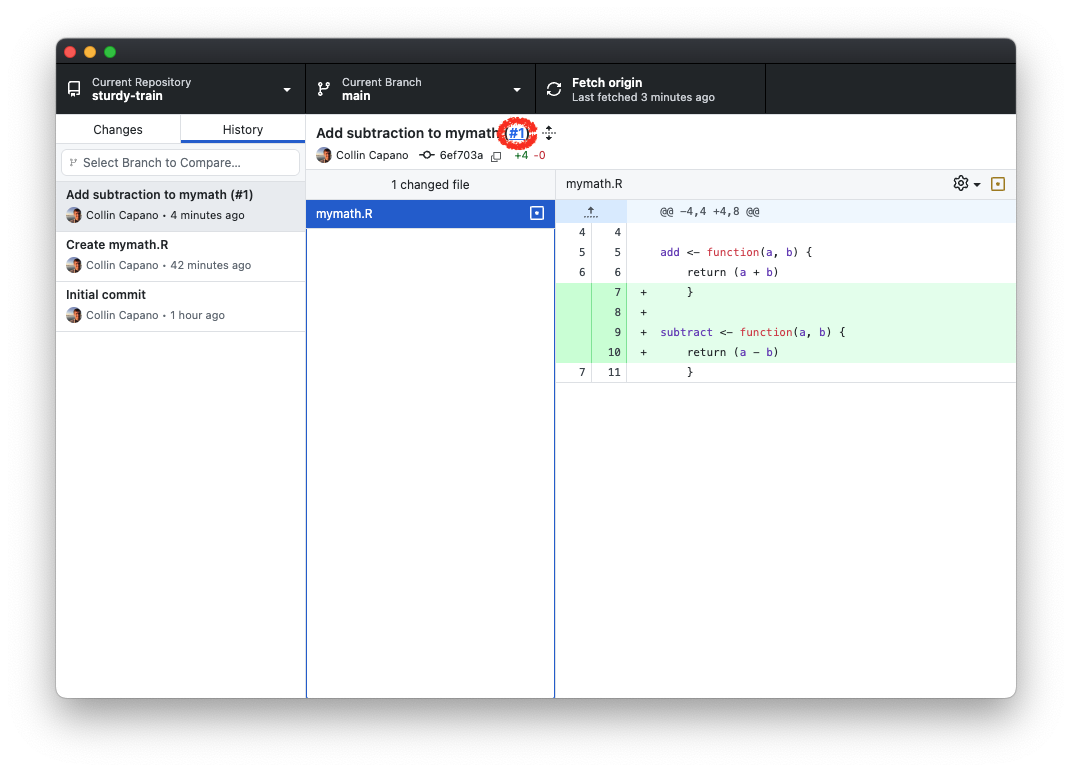This screenshot has width=1072, height=772.
Task: Click avatar next to 'Create mymath.R' commit
Action: point(74,265)
